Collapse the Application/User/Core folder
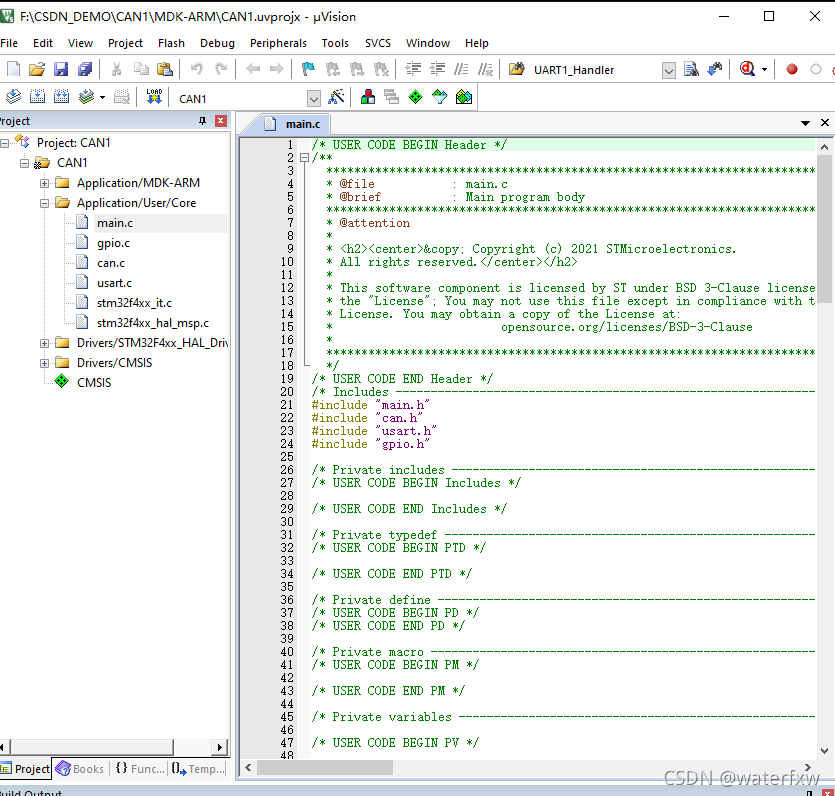Screen dimensions: 835x796 45,203
